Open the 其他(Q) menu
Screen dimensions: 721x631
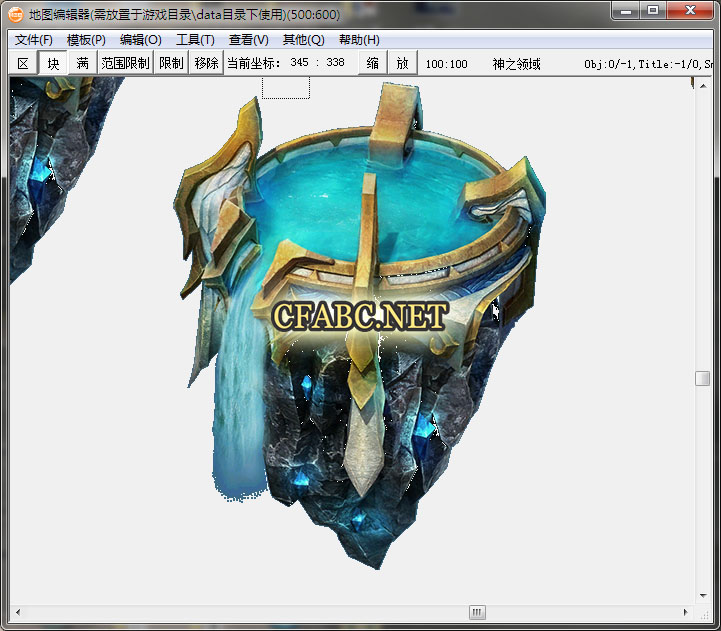[x=303, y=40]
